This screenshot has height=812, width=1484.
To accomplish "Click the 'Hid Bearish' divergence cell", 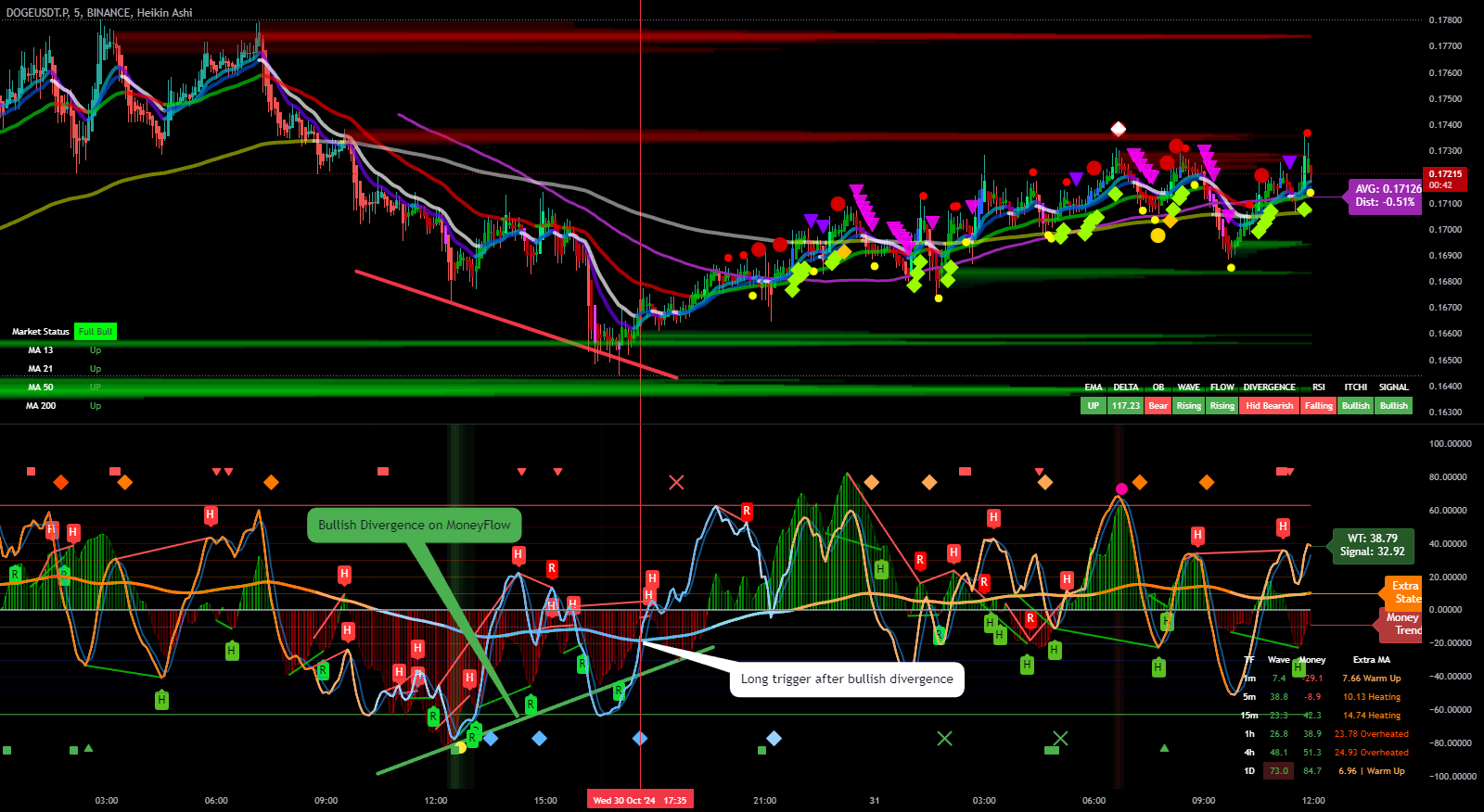I will (x=1270, y=406).
